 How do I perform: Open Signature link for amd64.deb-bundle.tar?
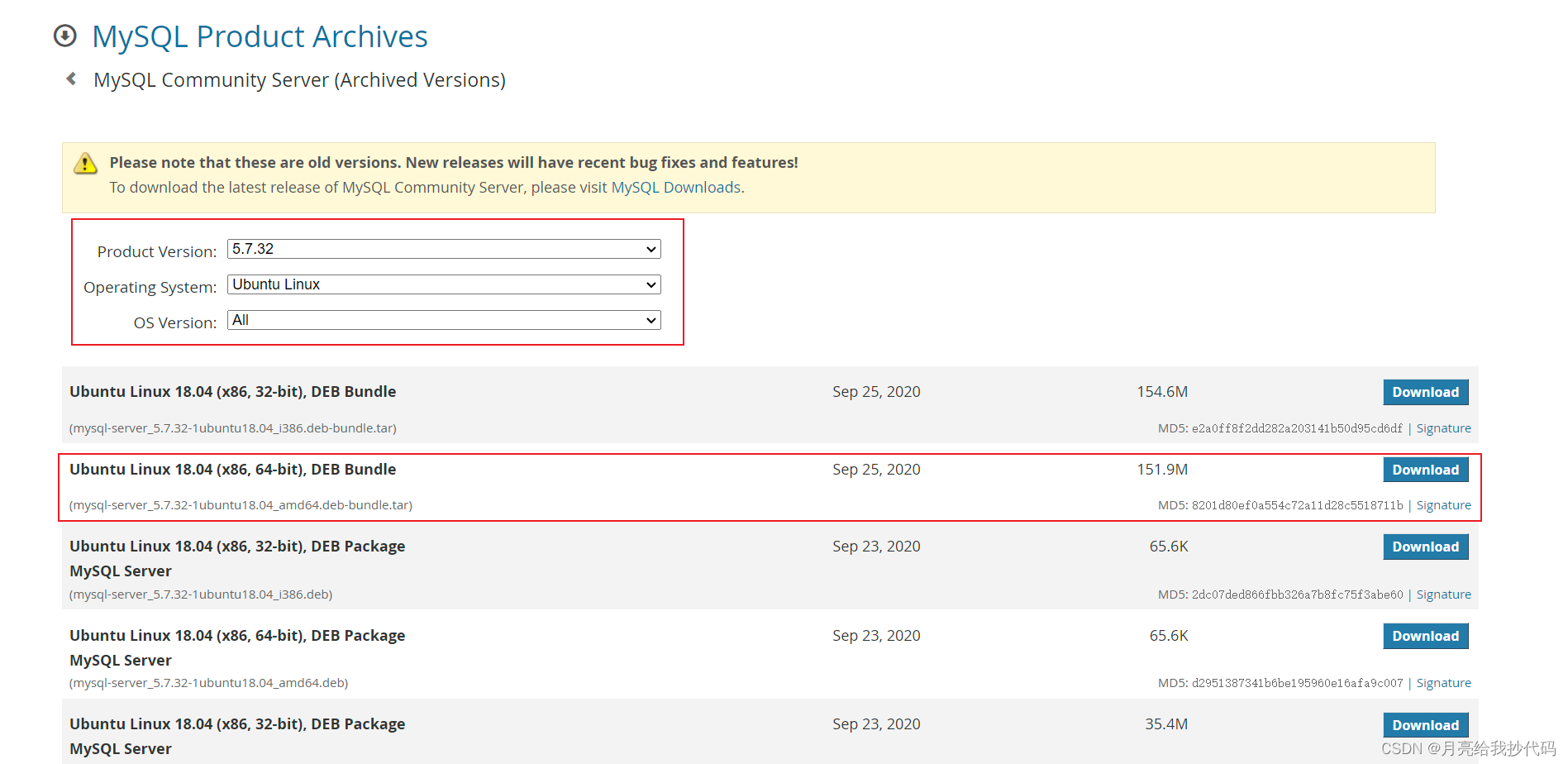(1444, 505)
